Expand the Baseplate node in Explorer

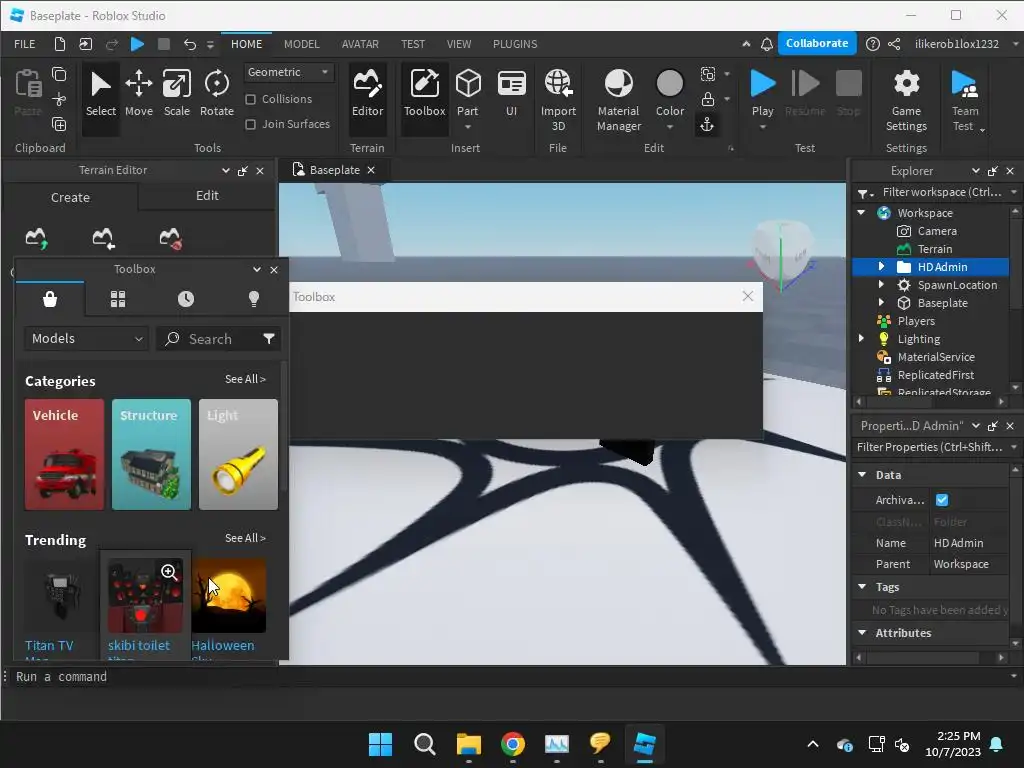882,302
